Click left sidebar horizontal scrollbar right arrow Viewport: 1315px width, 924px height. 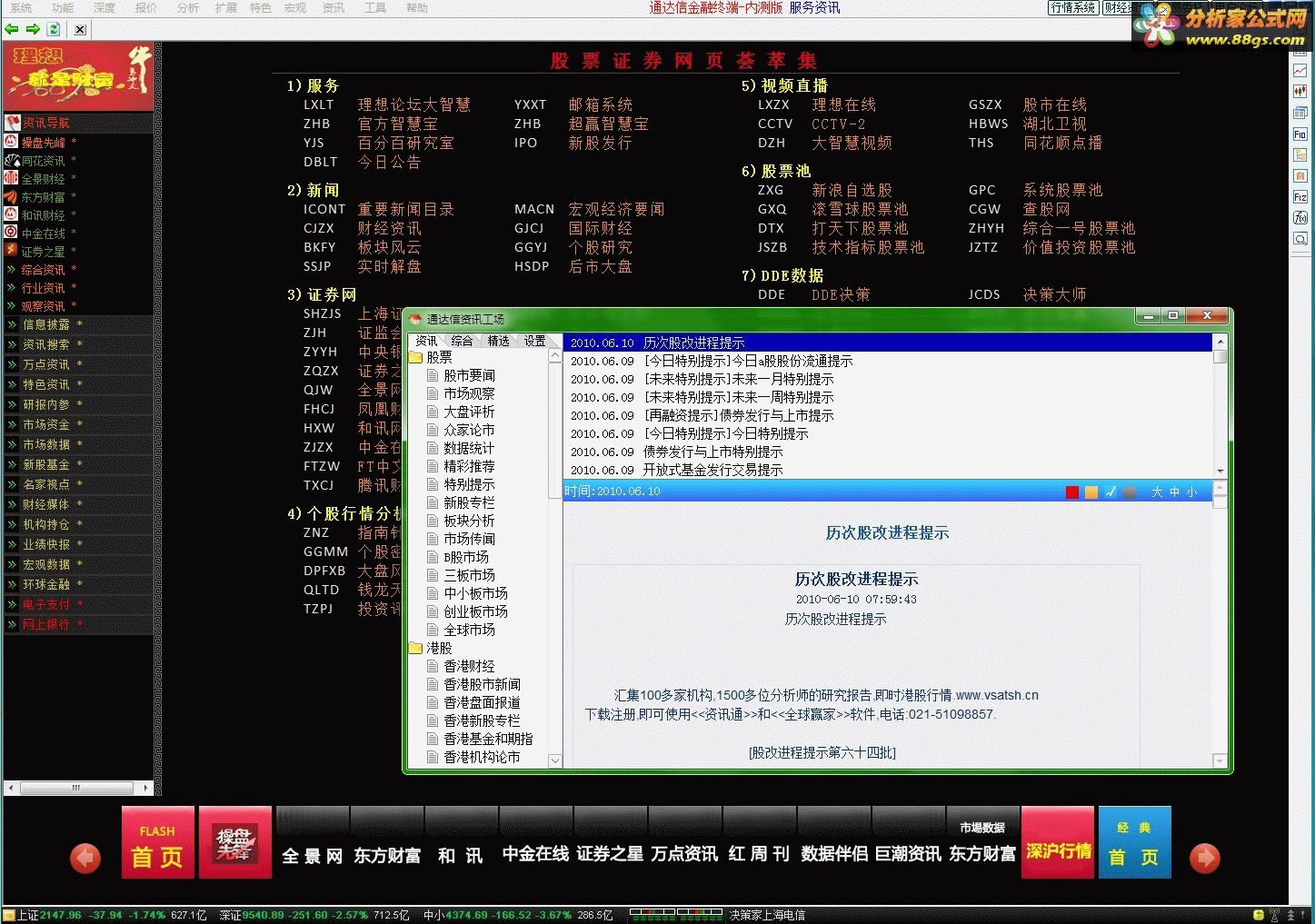click(146, 788)
